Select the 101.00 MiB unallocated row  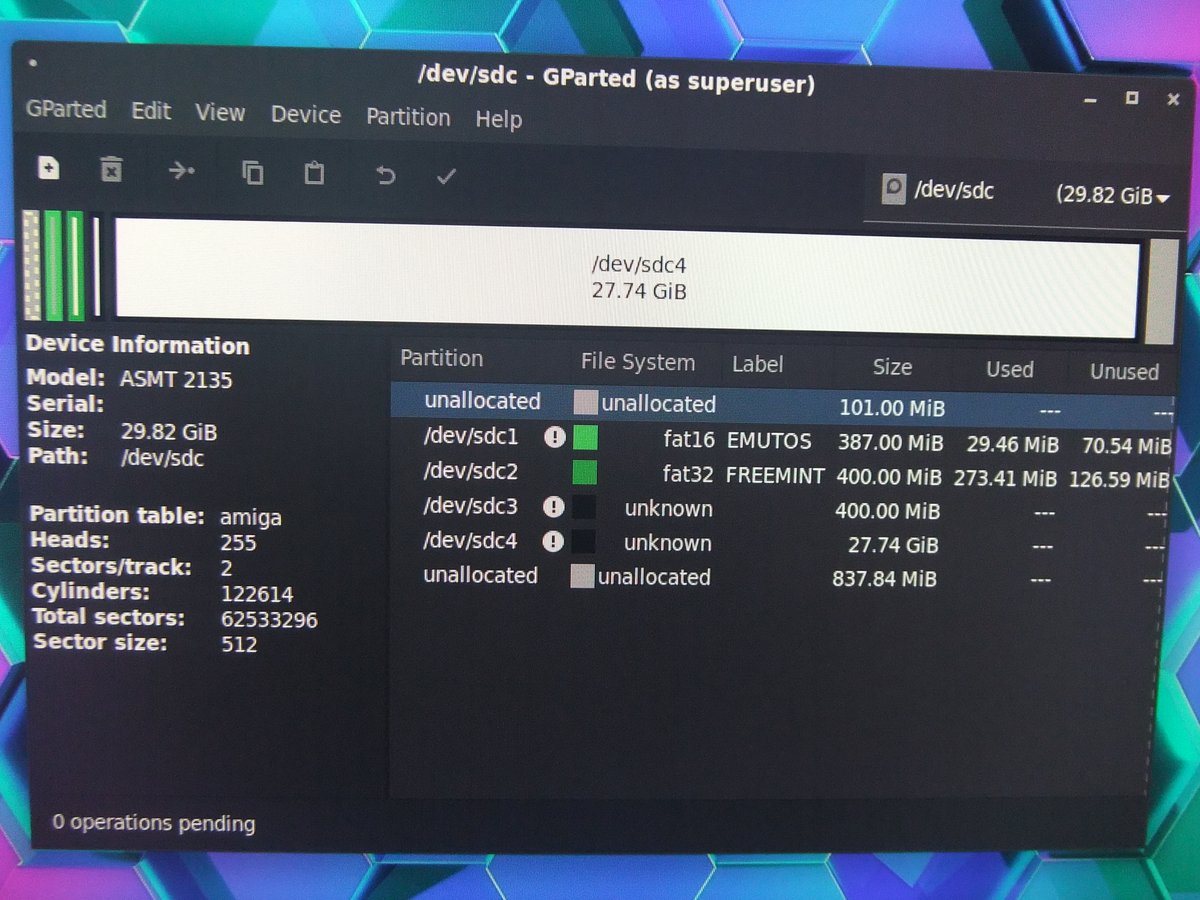click(x=781, y=404)
